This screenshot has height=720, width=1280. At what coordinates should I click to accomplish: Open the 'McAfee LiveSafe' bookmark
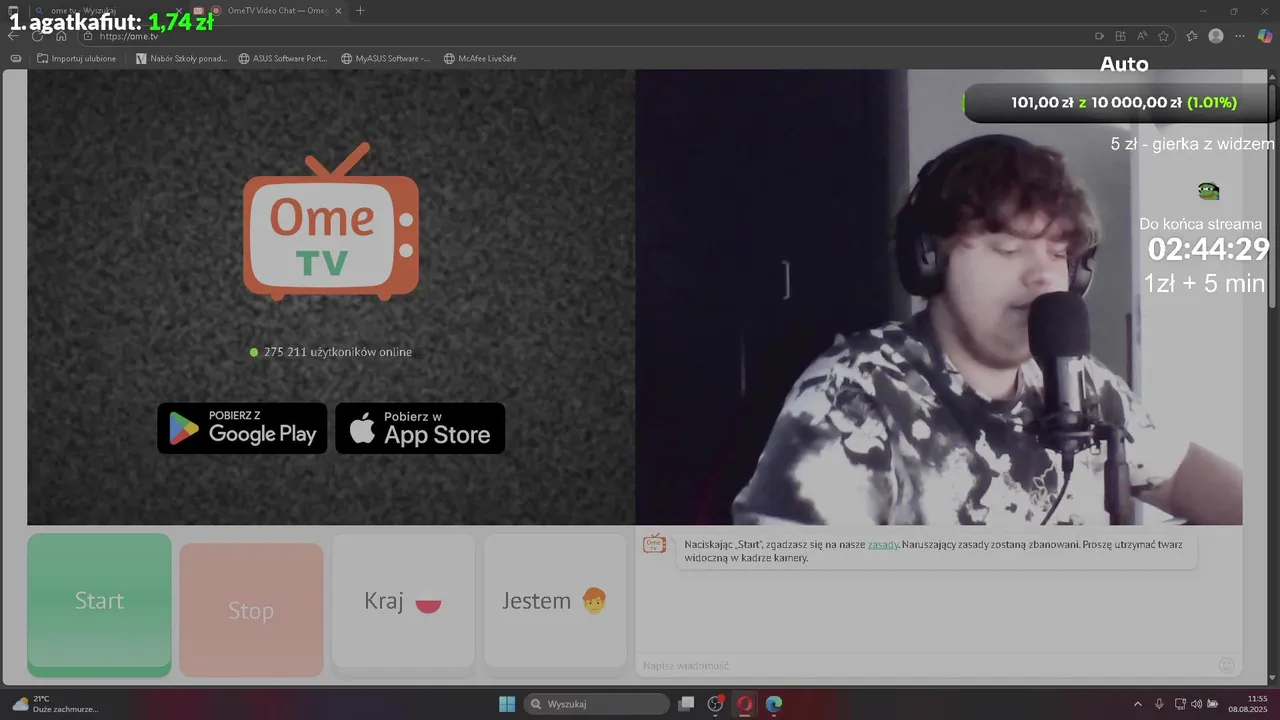(x=480, y=58)
